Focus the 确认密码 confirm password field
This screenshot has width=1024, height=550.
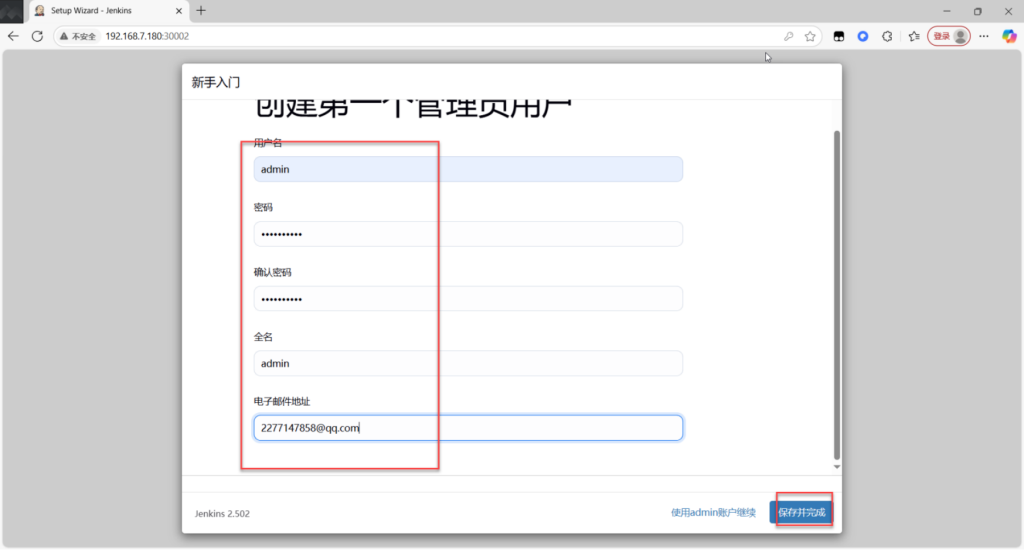click(x=468, y=299)
